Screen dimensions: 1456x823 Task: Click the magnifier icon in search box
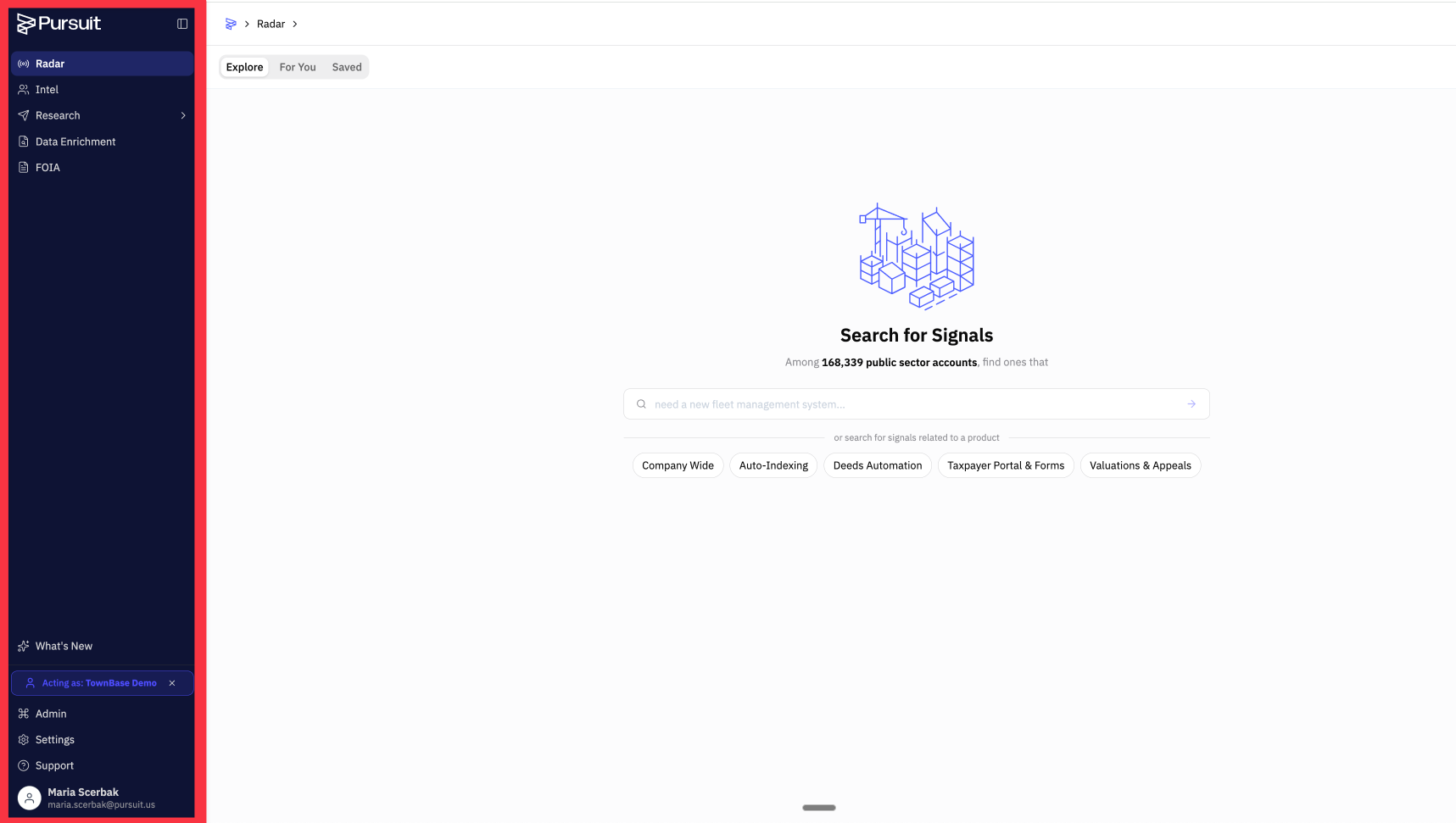pos(642,404)
